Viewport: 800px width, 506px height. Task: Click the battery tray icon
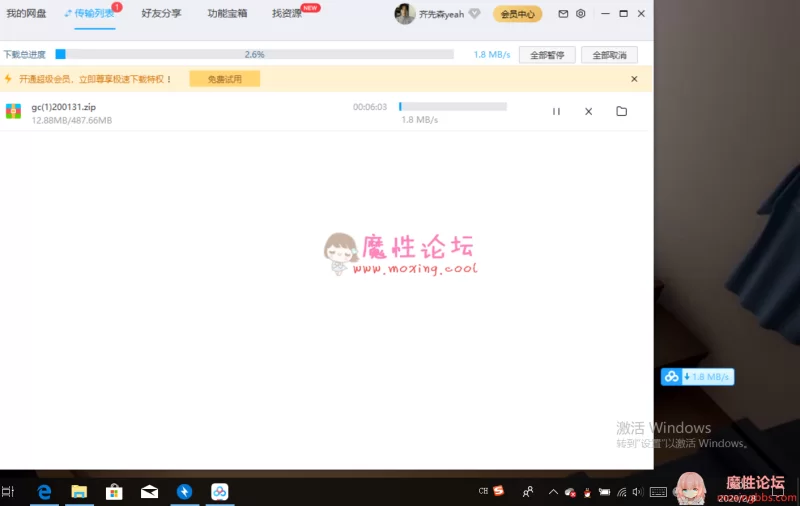click(605, 492)
